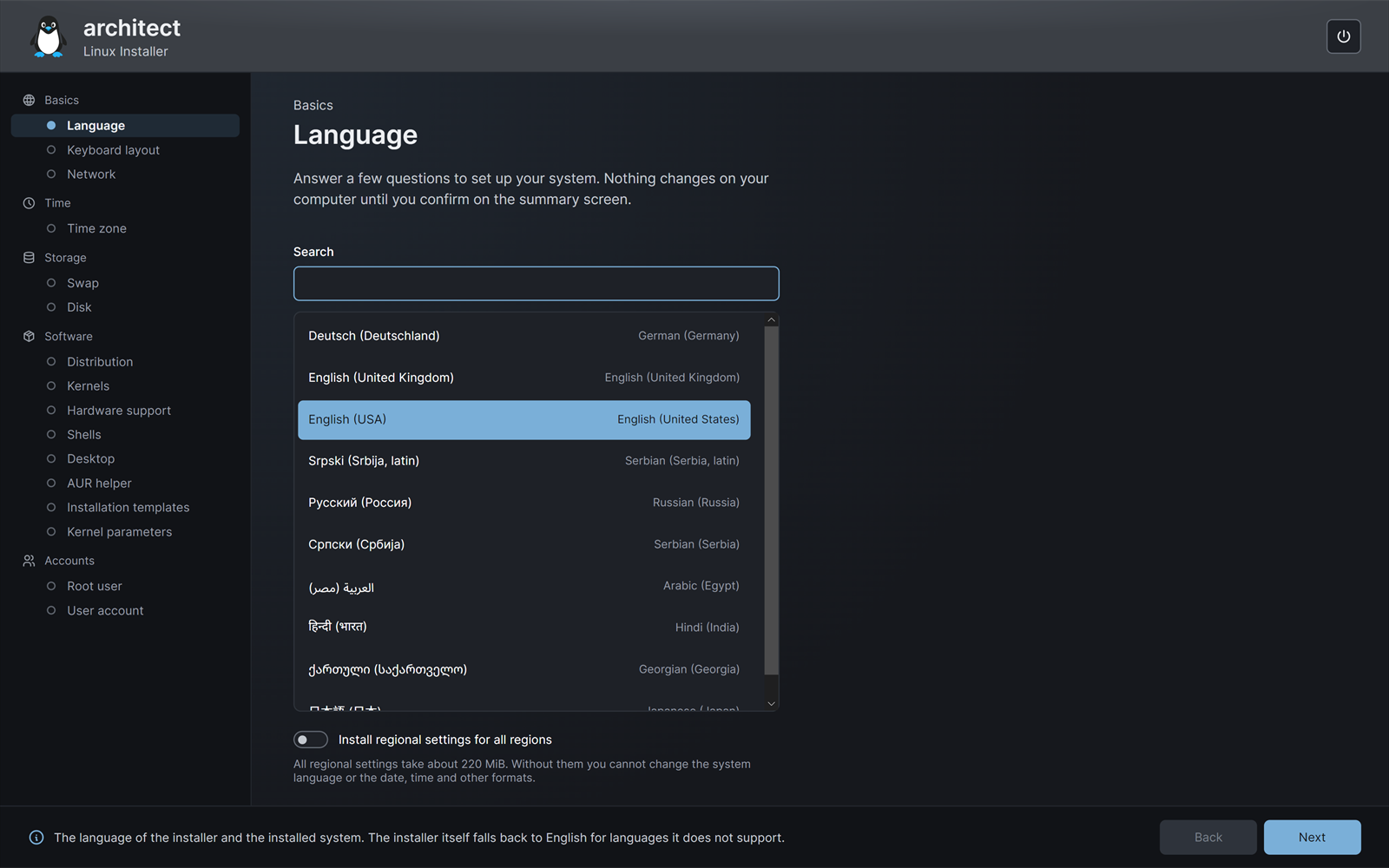The image size is (1389, 868).
Task: Select the Hindi (India) language row
Action: pos(523,628)
